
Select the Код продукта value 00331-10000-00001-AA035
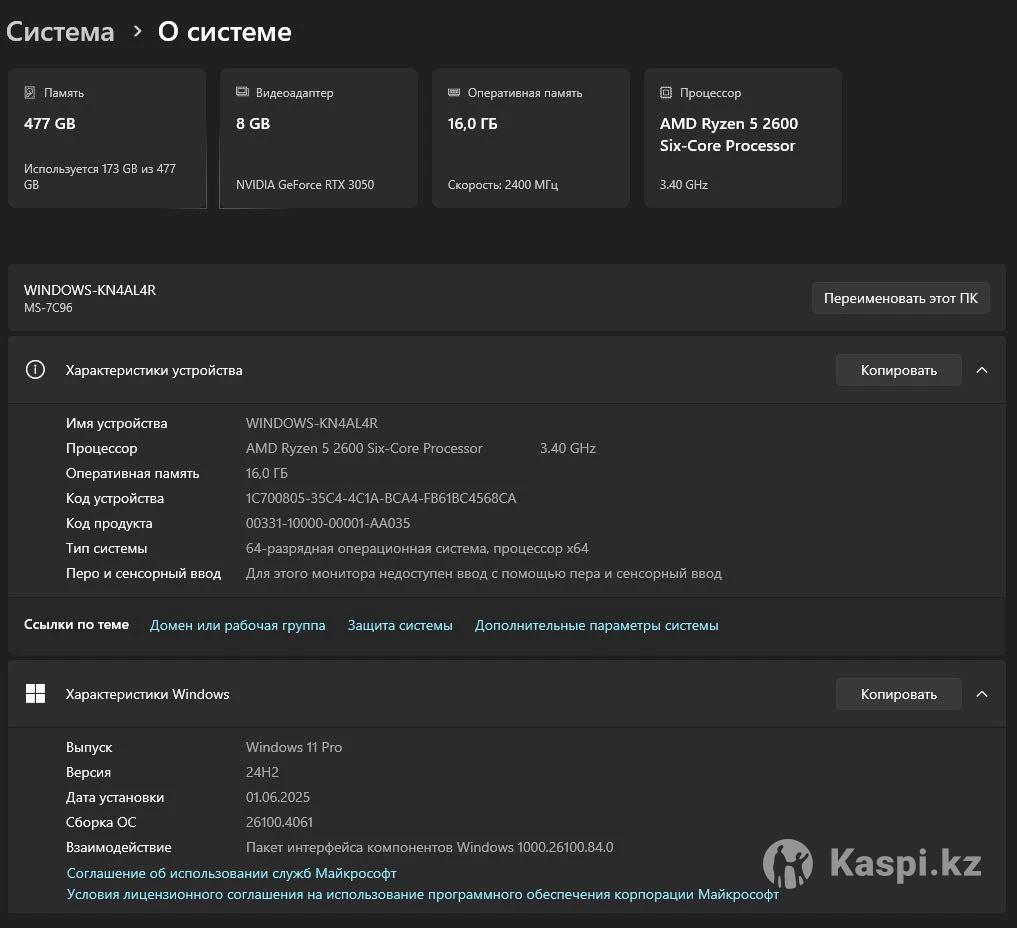coord(328,523)
